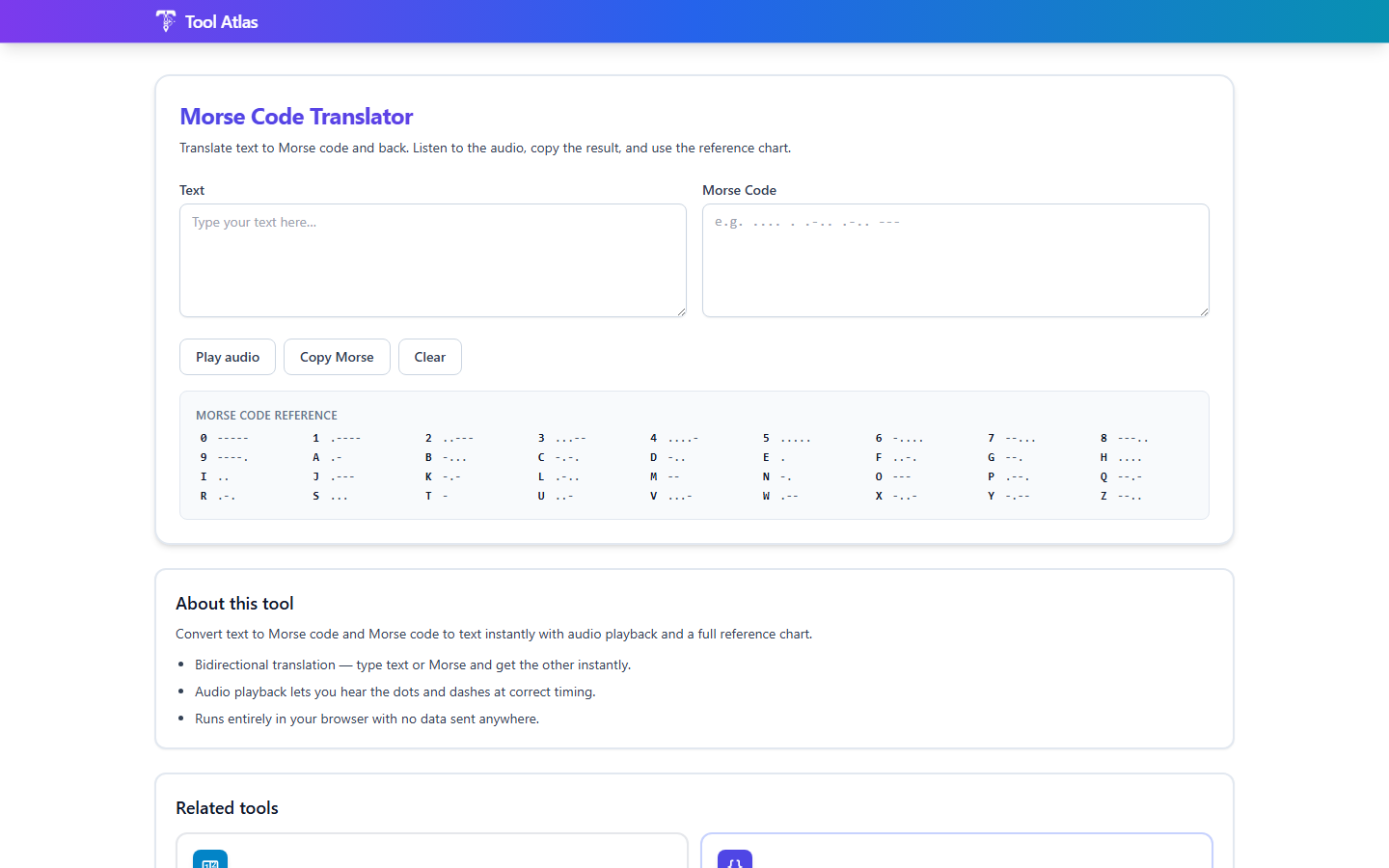Image resolution: width=1389 pixels, height=868 pixels.
Task: Click the About this tool heading
Action: [x=234, y=604]
